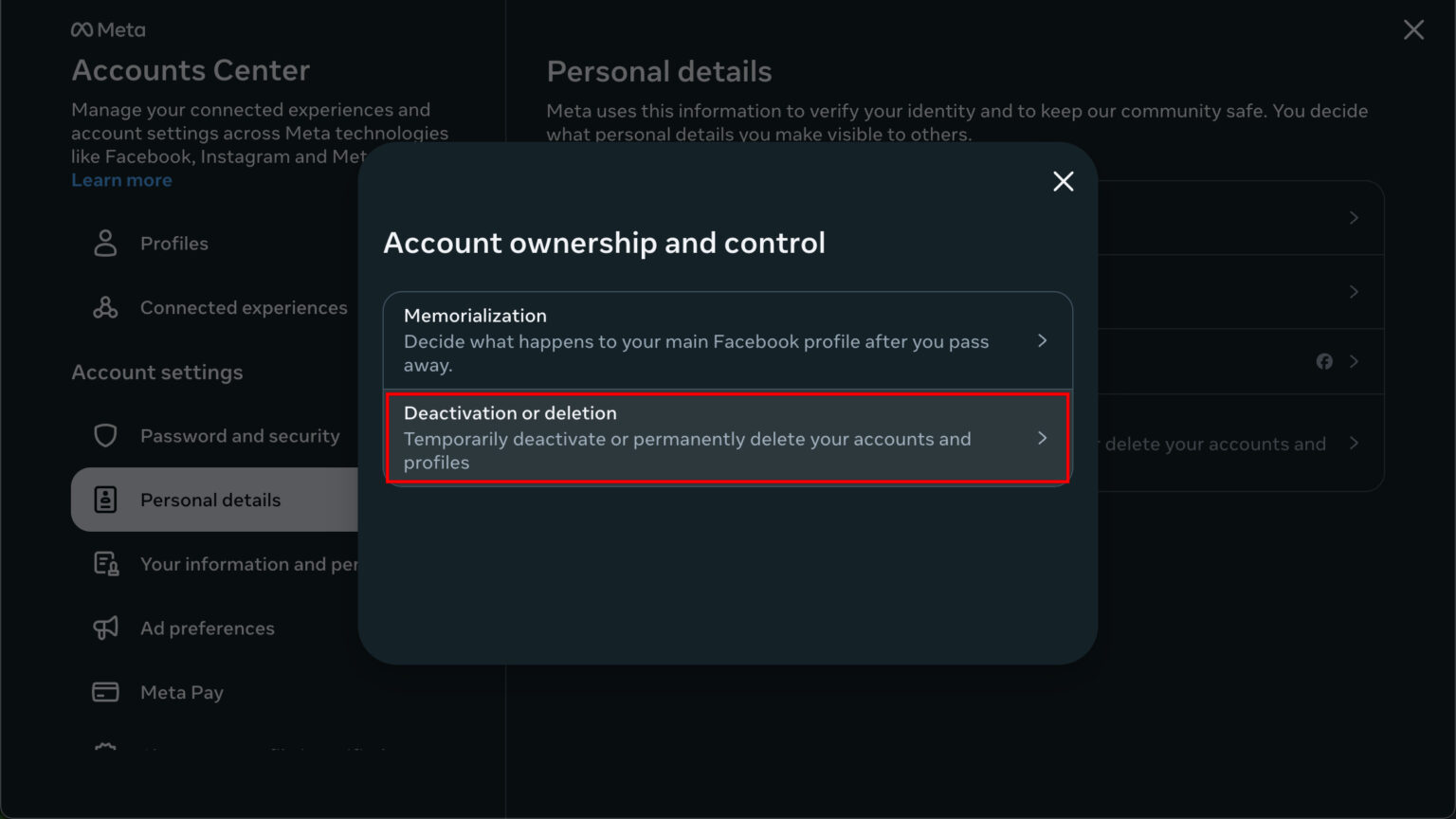Image resolution: width=1456 pixels, height=819 pixels.
Task: Click the Password and security shield icon
Action: [x=105, y=435]
